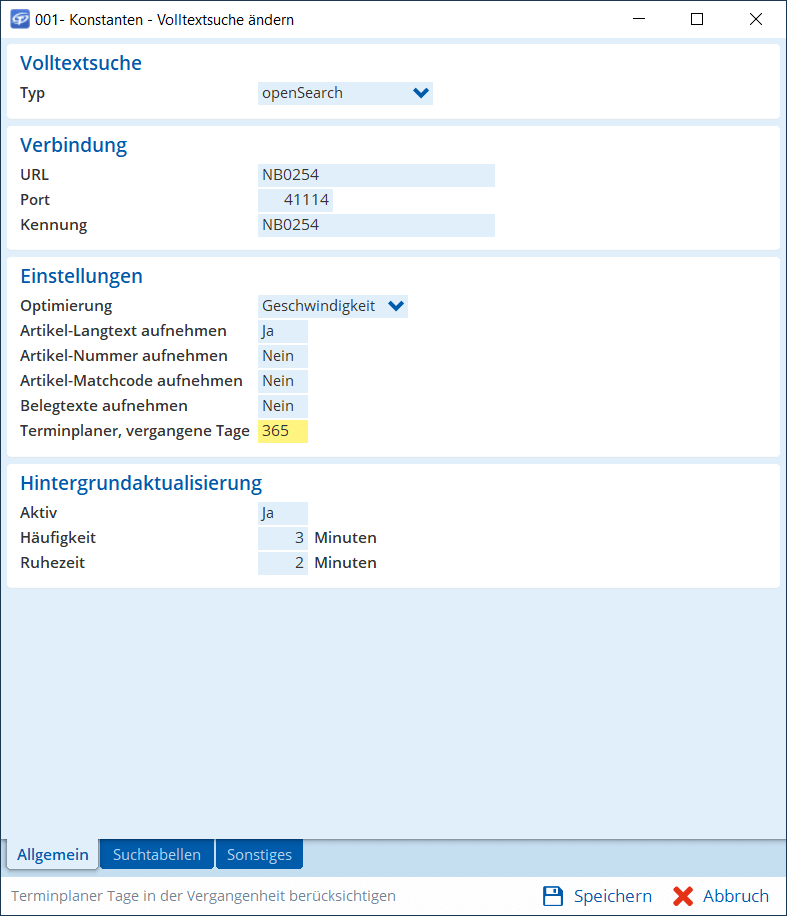This screenshot has width=787, height=916.
Task: Click the URL input field
Action: (376, 175)
